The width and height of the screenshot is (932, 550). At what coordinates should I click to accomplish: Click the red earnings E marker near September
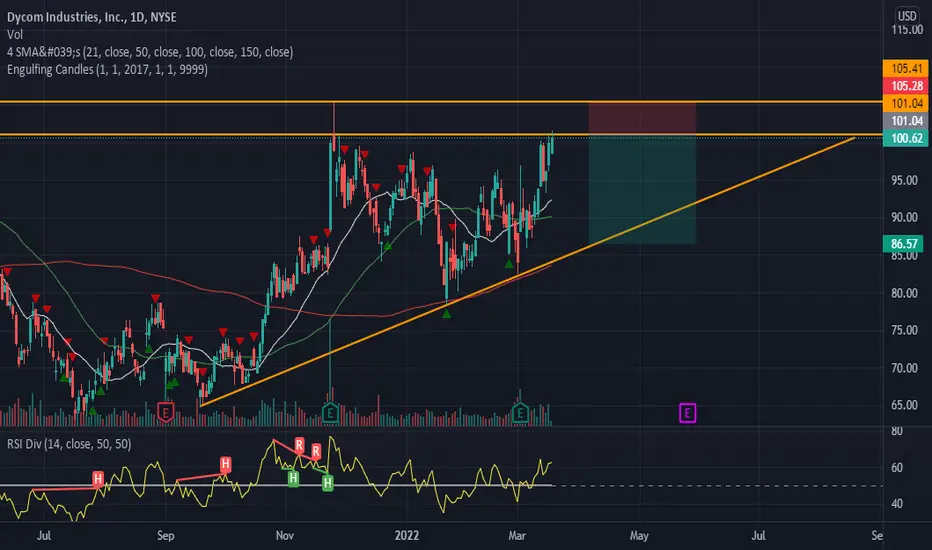tap(165, 412)
